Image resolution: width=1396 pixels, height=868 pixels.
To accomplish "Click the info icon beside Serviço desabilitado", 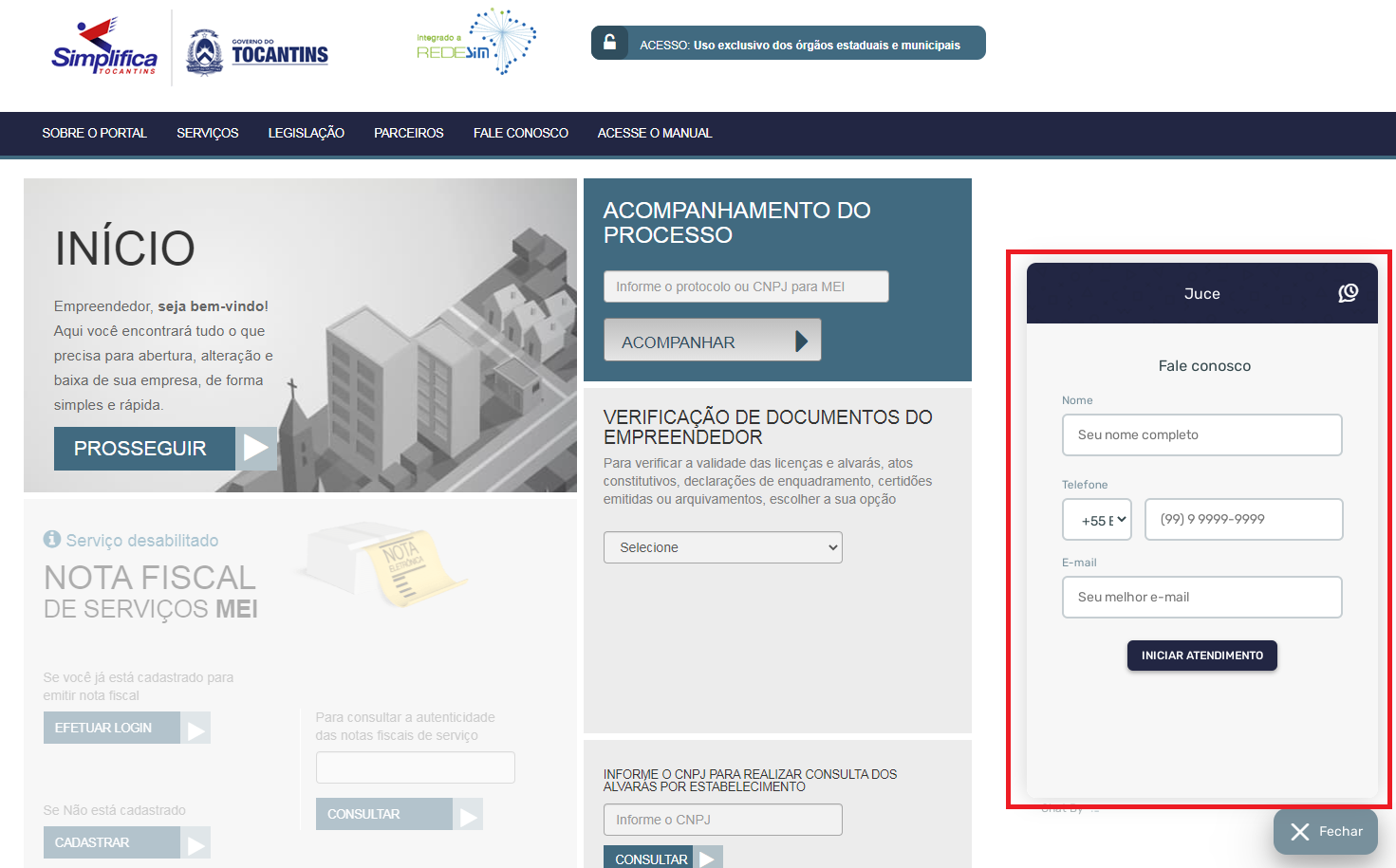I will click(52, 539).
